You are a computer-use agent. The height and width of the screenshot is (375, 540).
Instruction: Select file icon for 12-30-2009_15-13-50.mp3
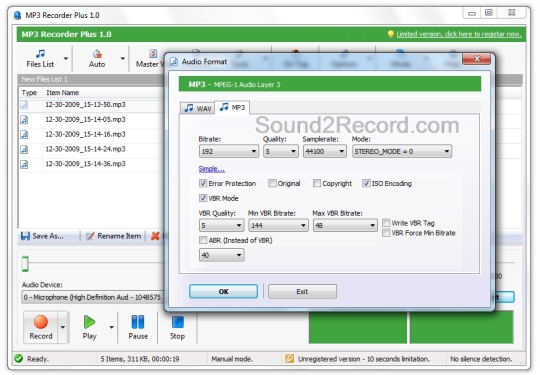24,105
